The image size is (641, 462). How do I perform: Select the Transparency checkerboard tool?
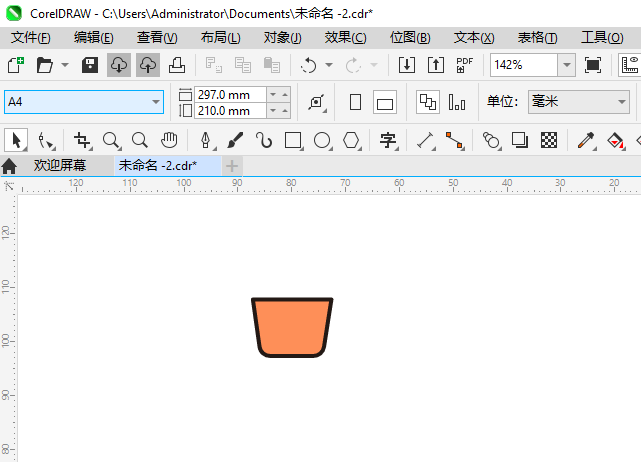[x=549, y=140]
